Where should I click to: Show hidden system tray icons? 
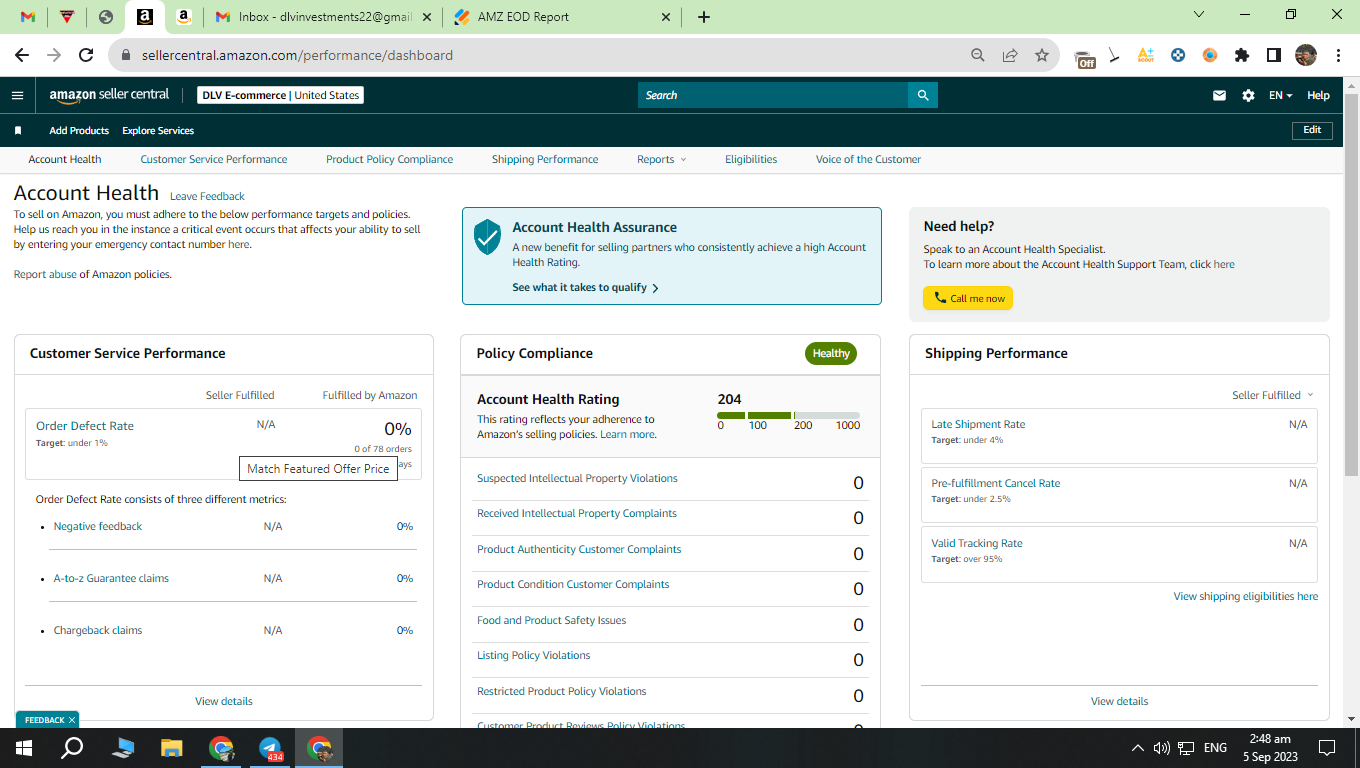coord(1137,748)
